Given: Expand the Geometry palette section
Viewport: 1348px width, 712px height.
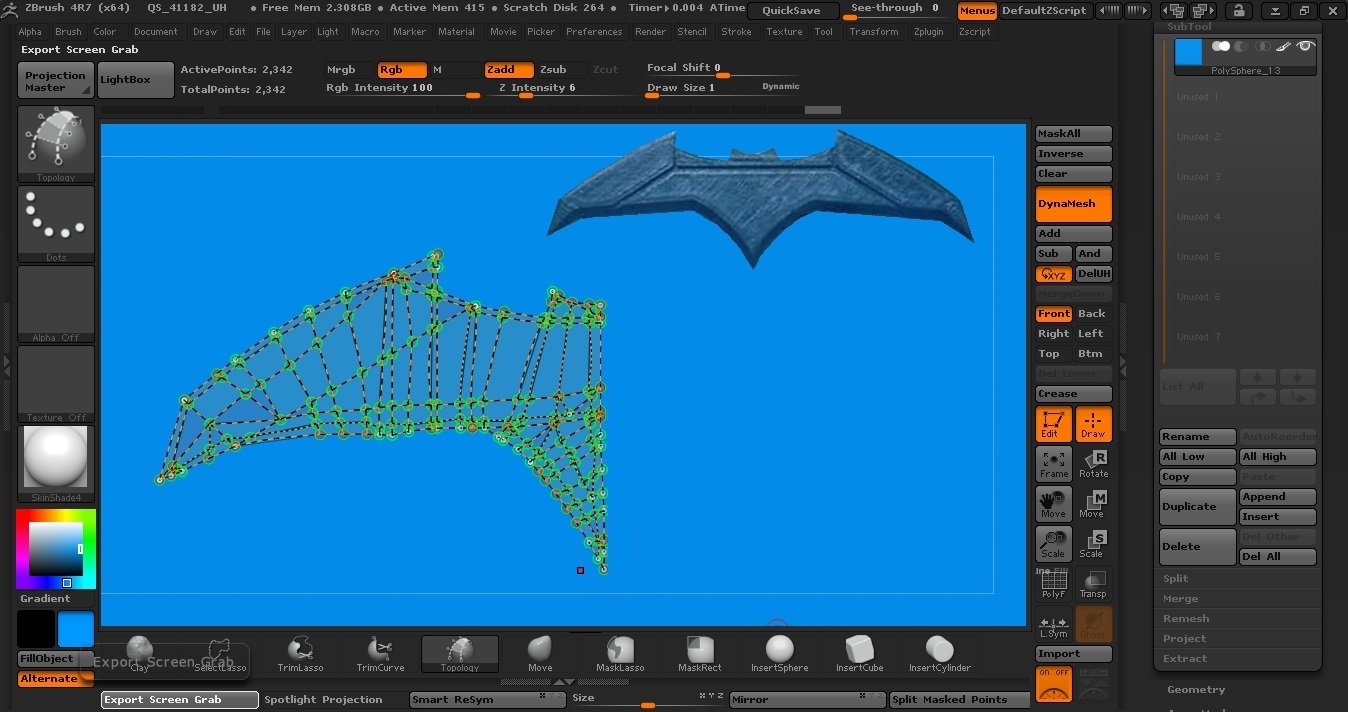Looking at the screenshot, I should click(1196, 689).
